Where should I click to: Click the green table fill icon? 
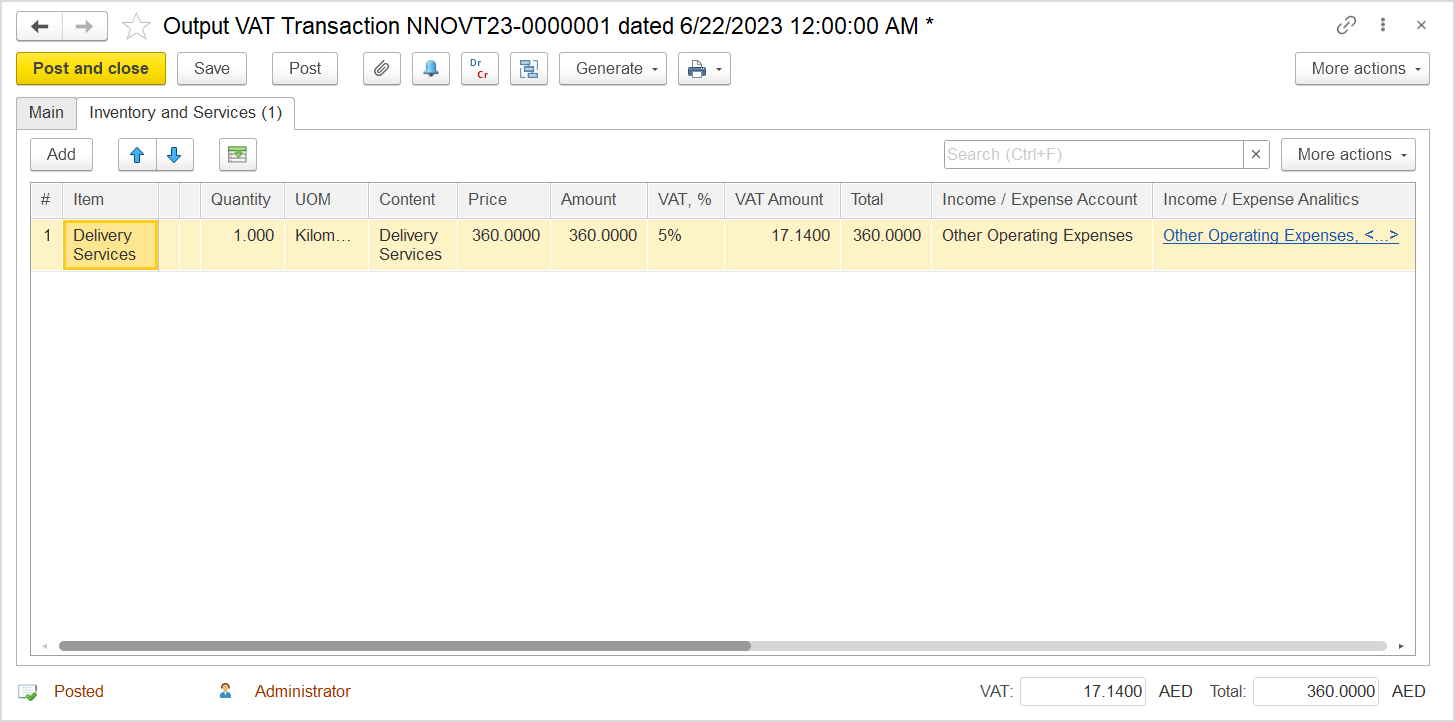click(x=238, y=155)
